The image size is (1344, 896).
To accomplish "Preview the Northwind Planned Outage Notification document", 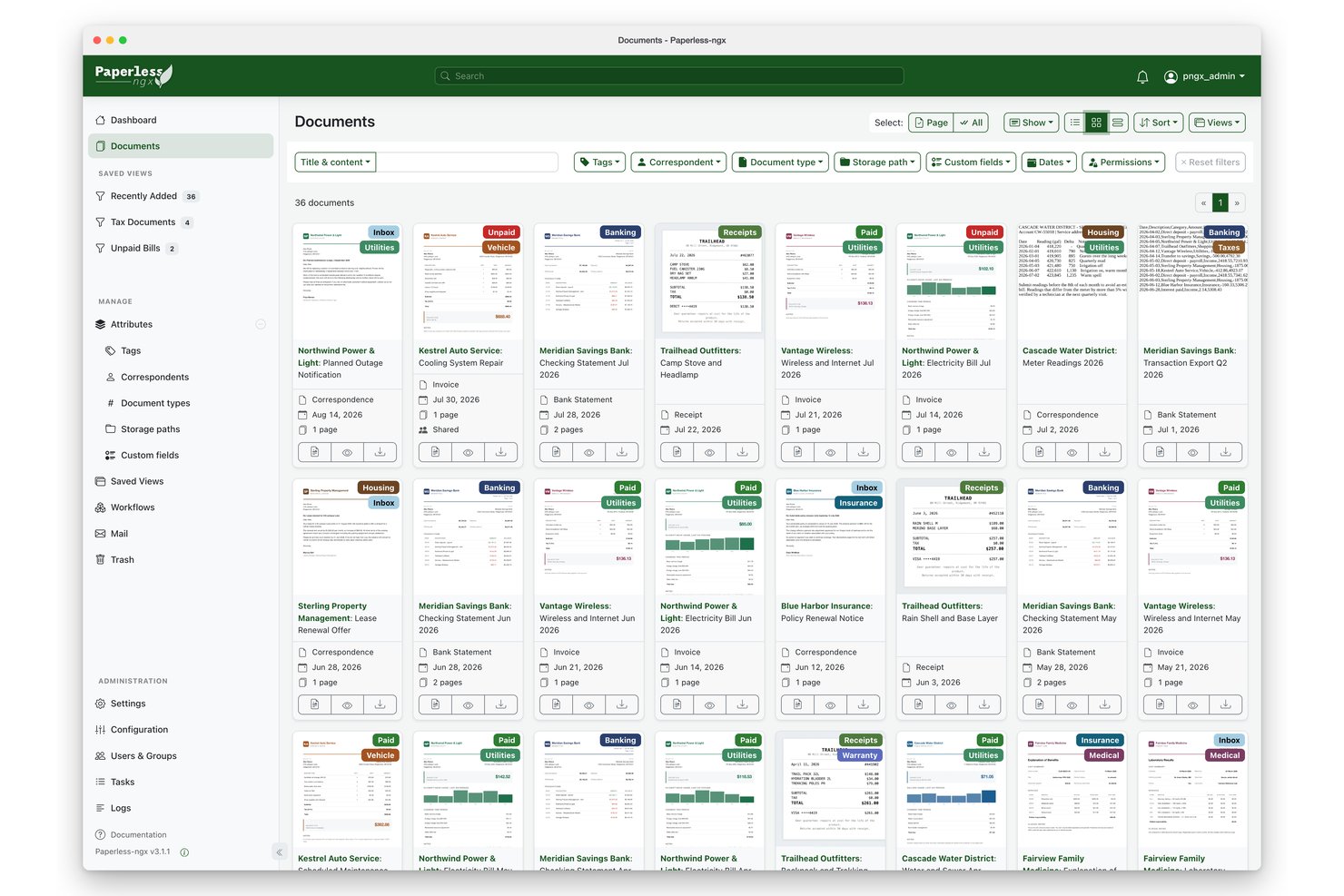I will 347,452.
